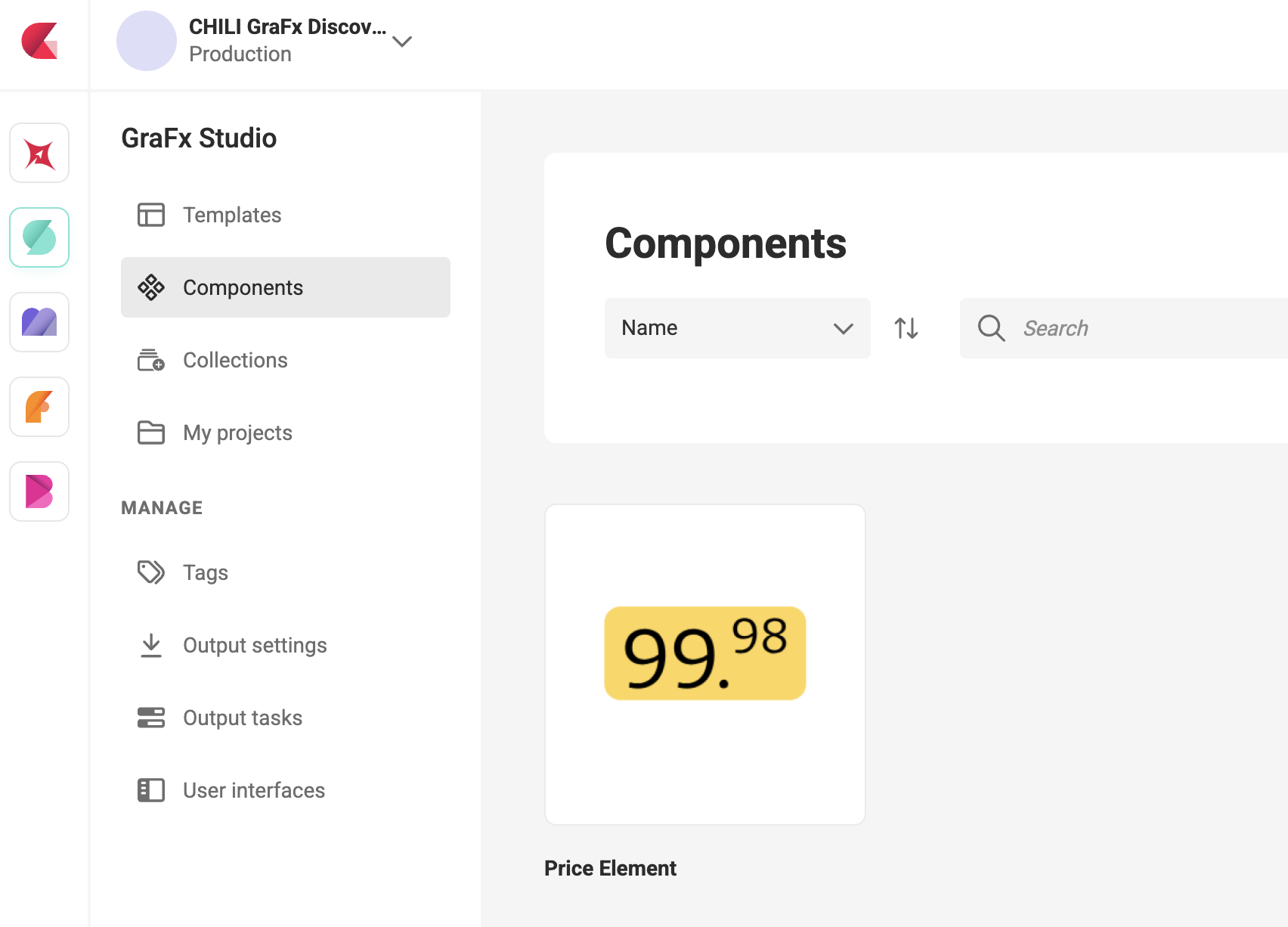Open the Tags management page

tap(205, 572)
